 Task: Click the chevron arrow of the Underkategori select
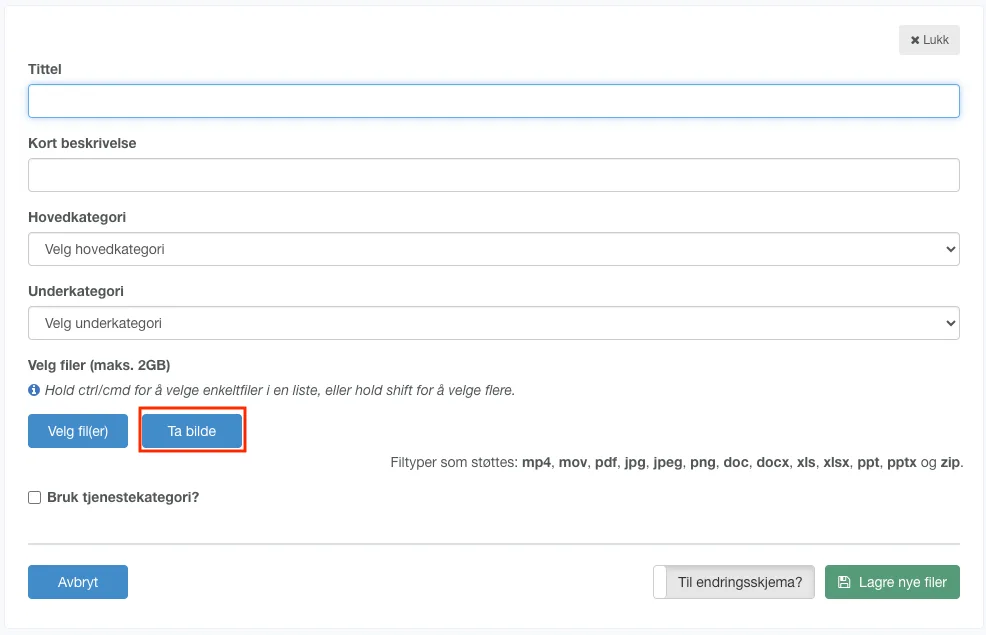click(x=948, y=323)
